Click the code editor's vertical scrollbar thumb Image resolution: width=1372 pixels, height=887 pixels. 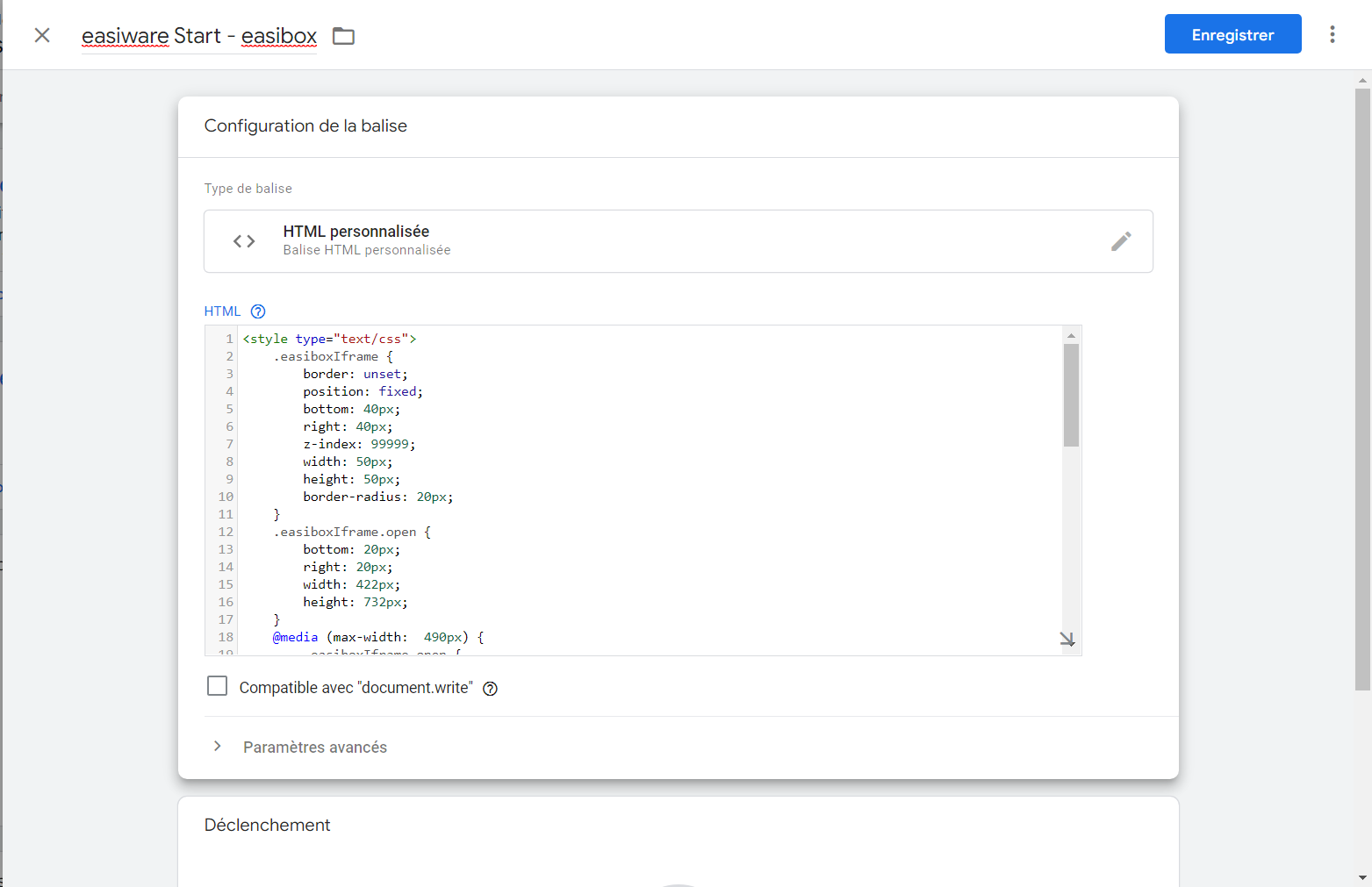1071,395
